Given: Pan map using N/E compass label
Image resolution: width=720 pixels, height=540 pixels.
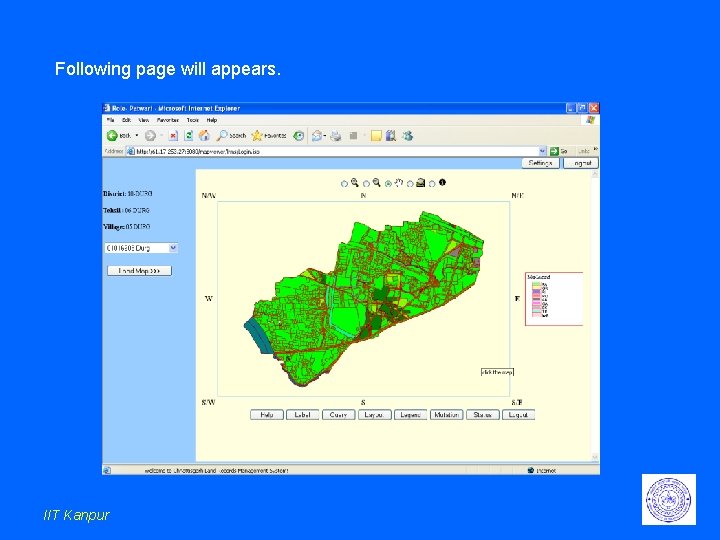Looking at the screenshot, I should click(517, 196).
